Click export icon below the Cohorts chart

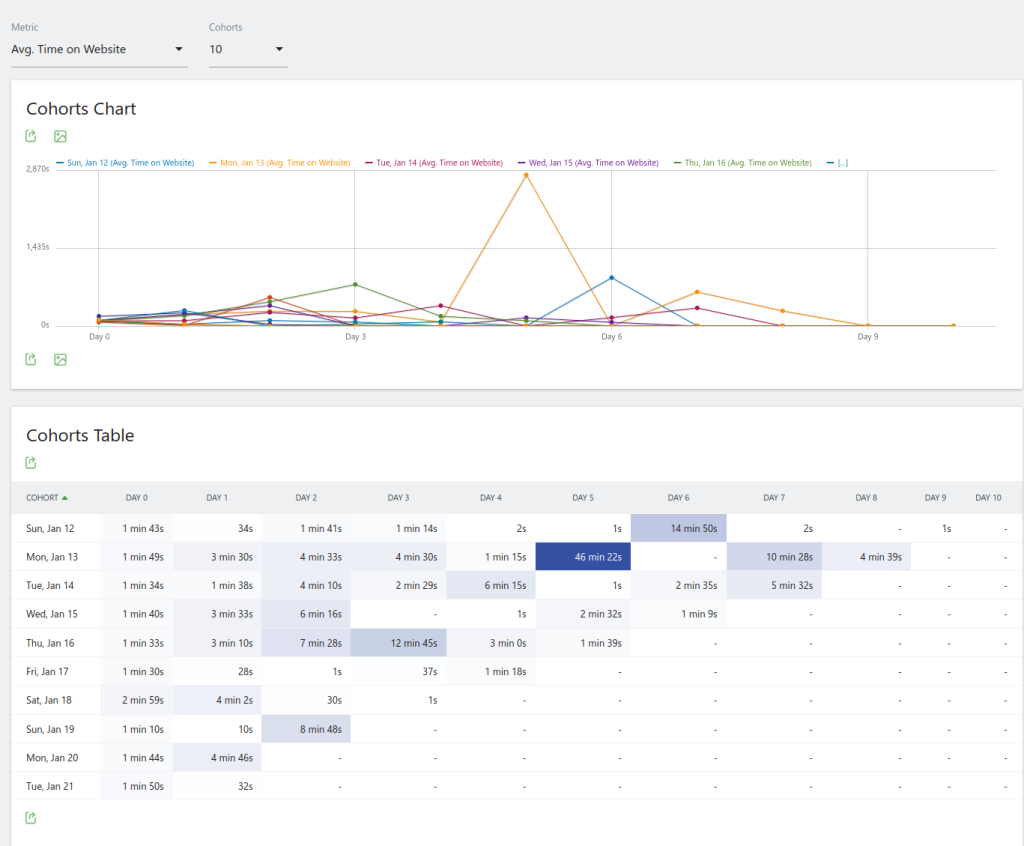click(x=31, y=359)
